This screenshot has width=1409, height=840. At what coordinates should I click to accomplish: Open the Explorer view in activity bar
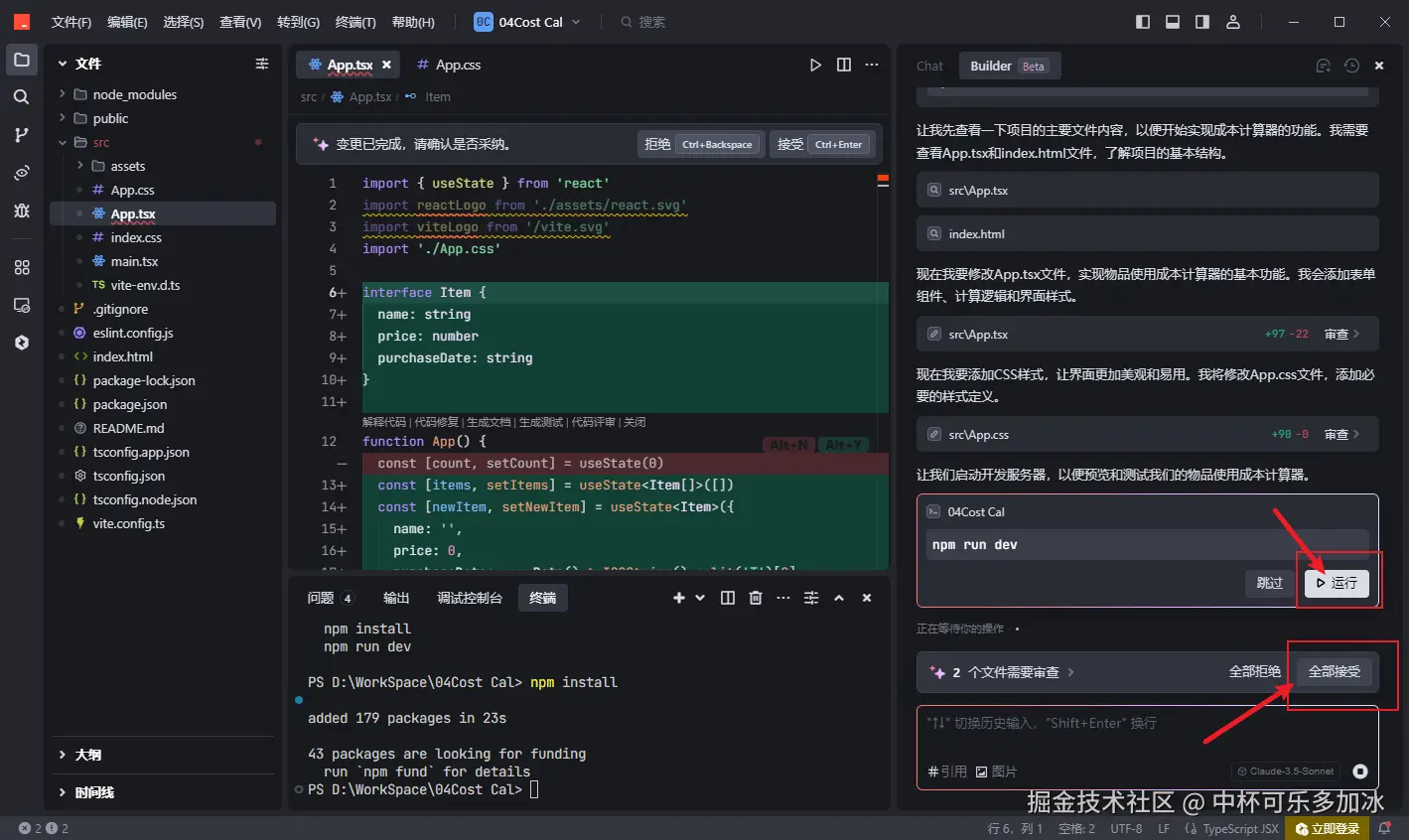[x=22, y=60]
